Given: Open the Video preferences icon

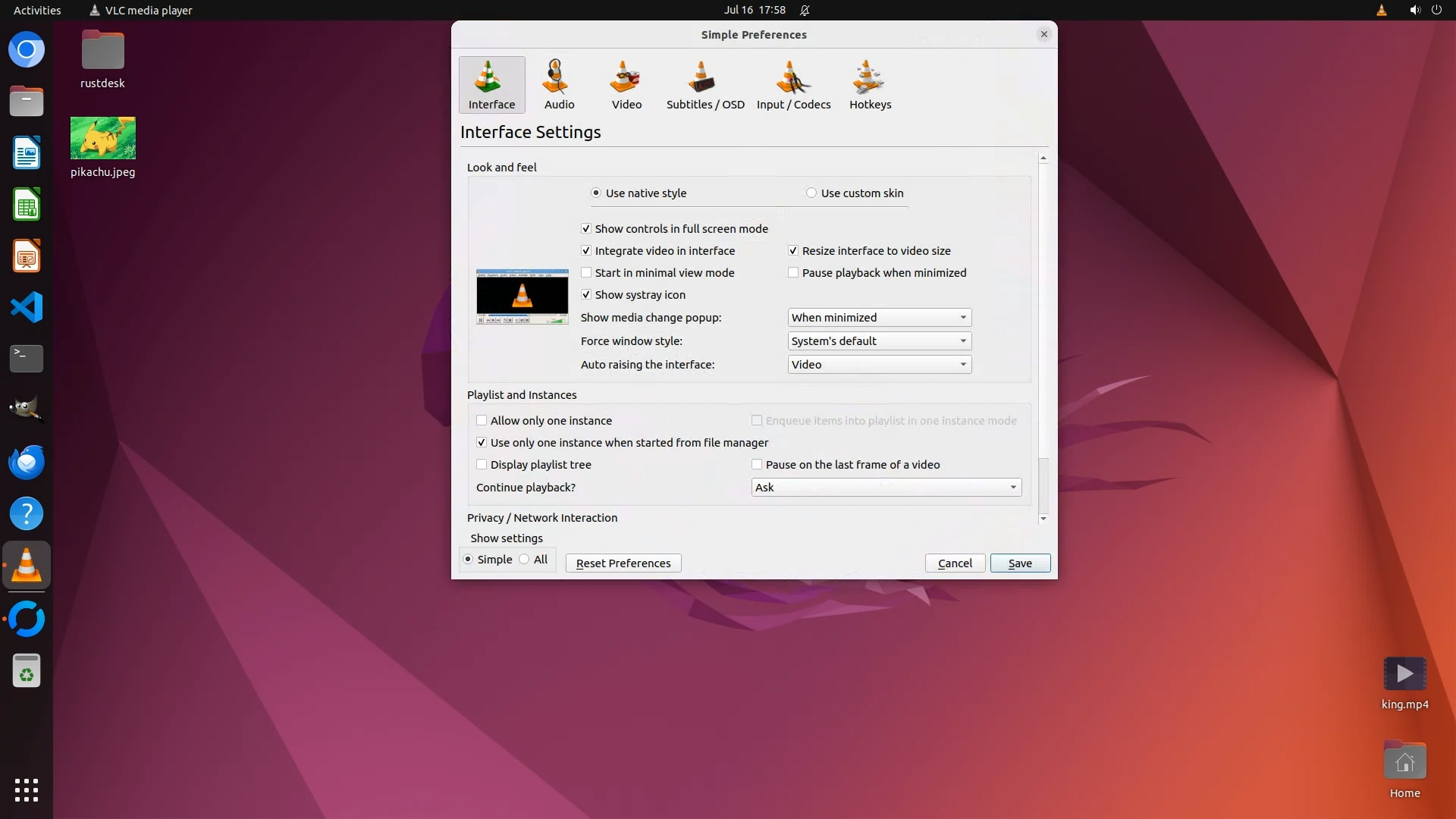Looking at the screenshot, I should [626, 83].
